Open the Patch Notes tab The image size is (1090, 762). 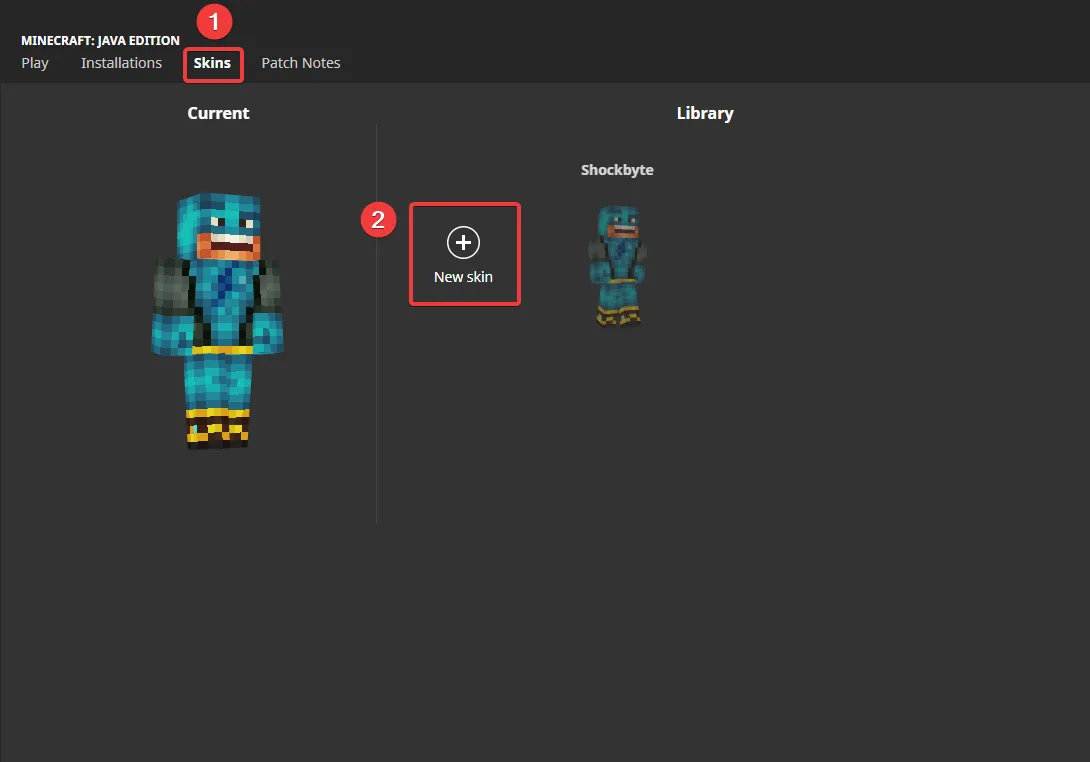300,63
